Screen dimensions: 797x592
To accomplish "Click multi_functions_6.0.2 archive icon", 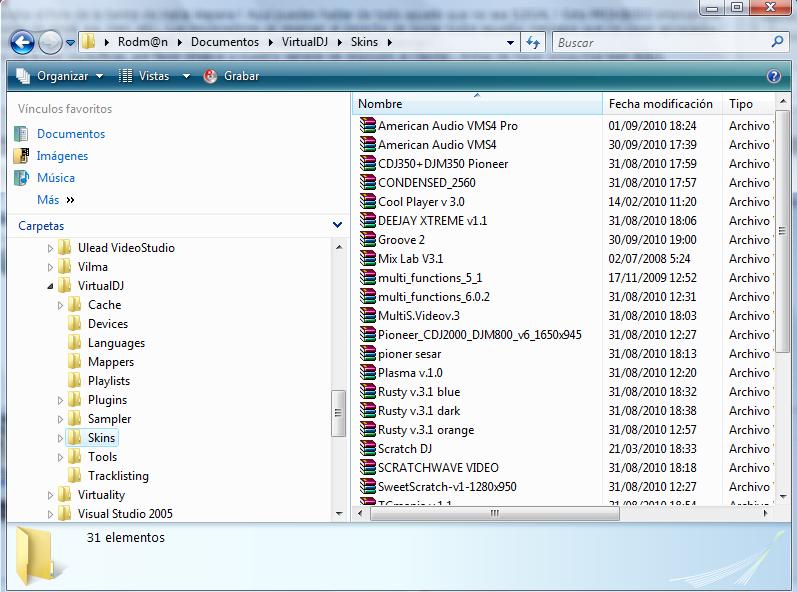I will coord(367,296).
